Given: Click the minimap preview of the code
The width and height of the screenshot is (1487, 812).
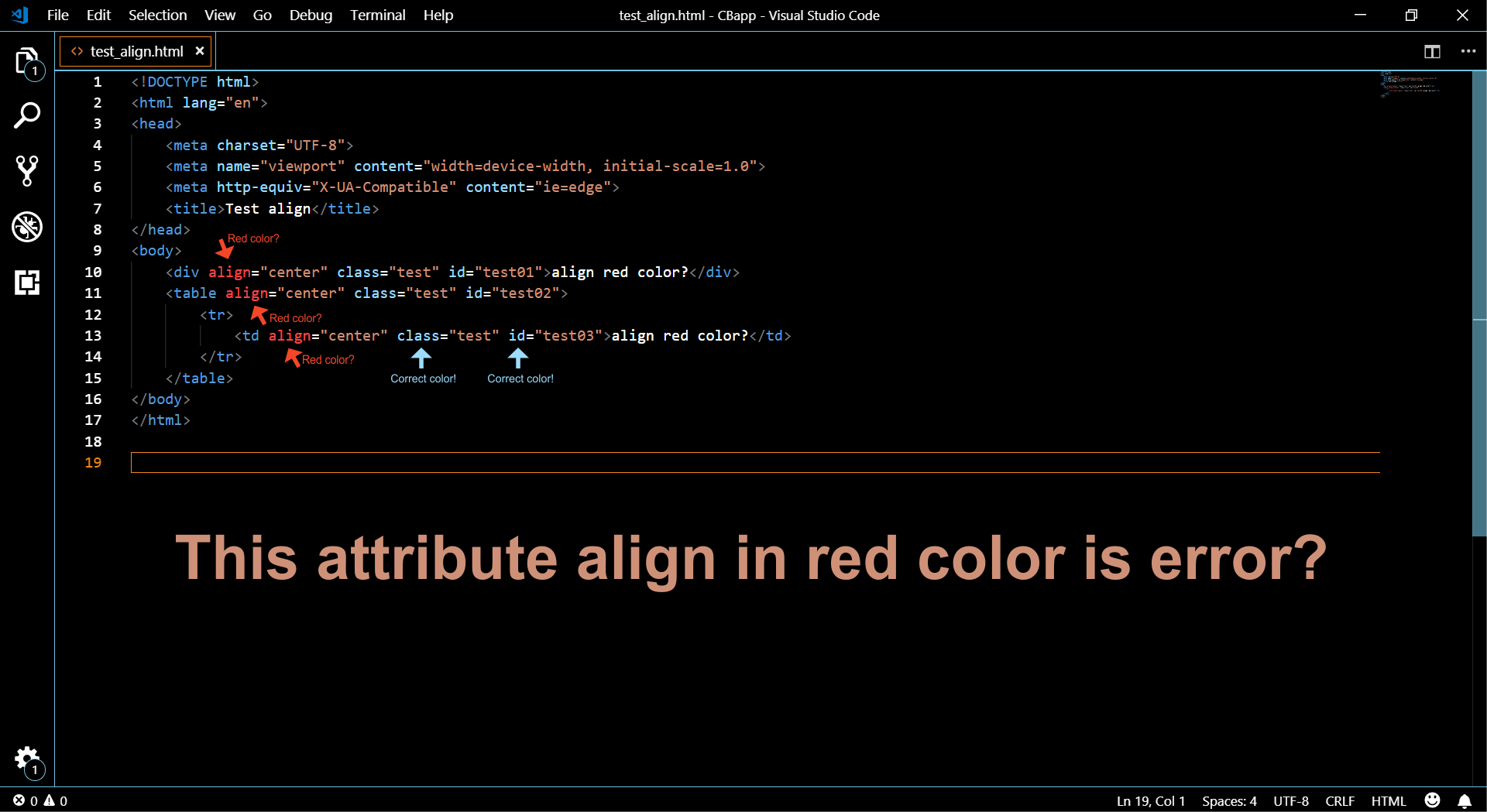Looking at the screenshot, I should click(1411, 85).
